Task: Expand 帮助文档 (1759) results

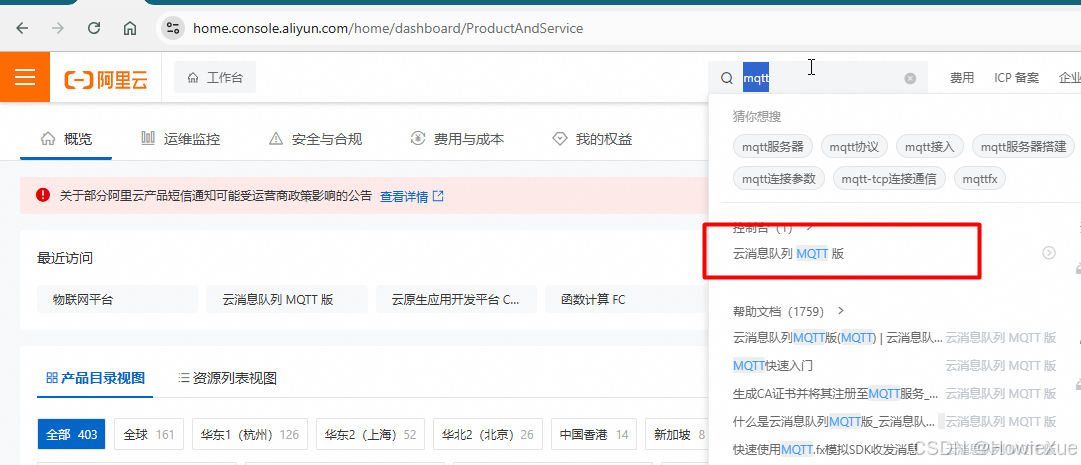Action: pyautogui.click(x=789, y=311)
